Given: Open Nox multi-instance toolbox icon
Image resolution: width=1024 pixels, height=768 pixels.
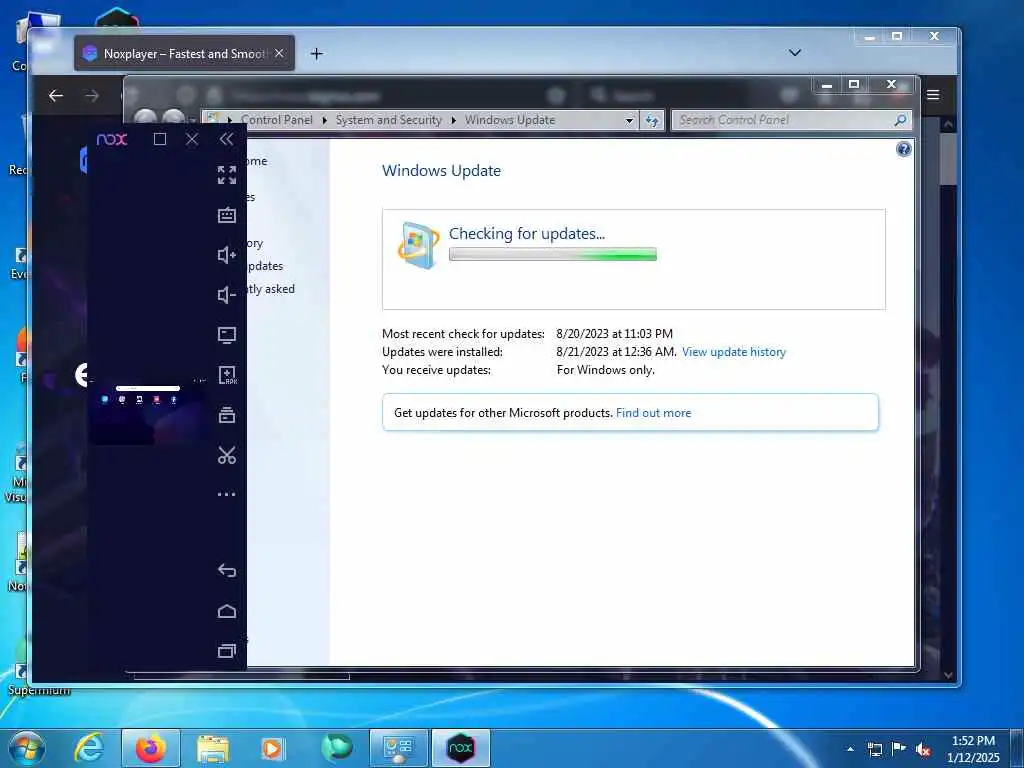Looking at the screenshot, I should click(x=227, y=415).
